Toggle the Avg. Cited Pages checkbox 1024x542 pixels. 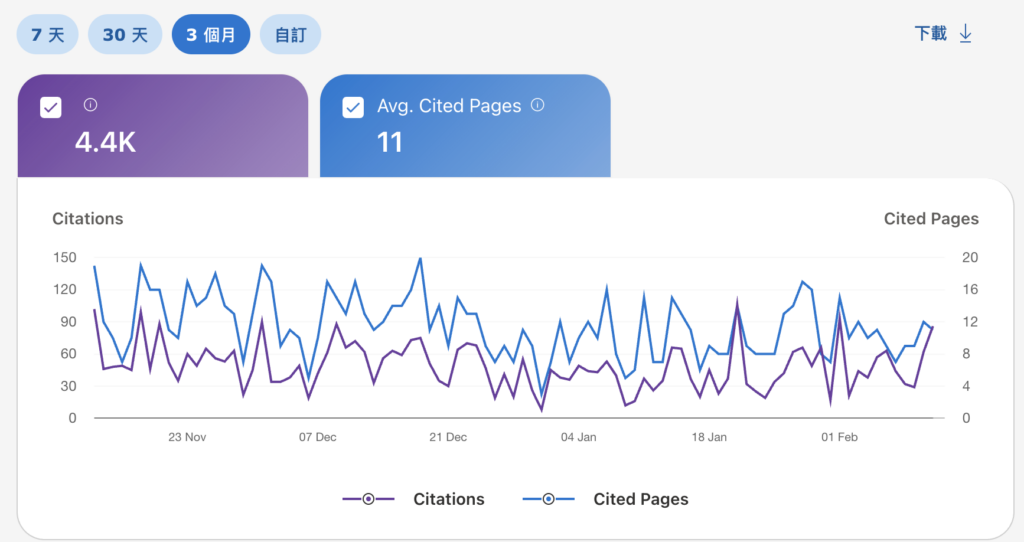point(353,107)
